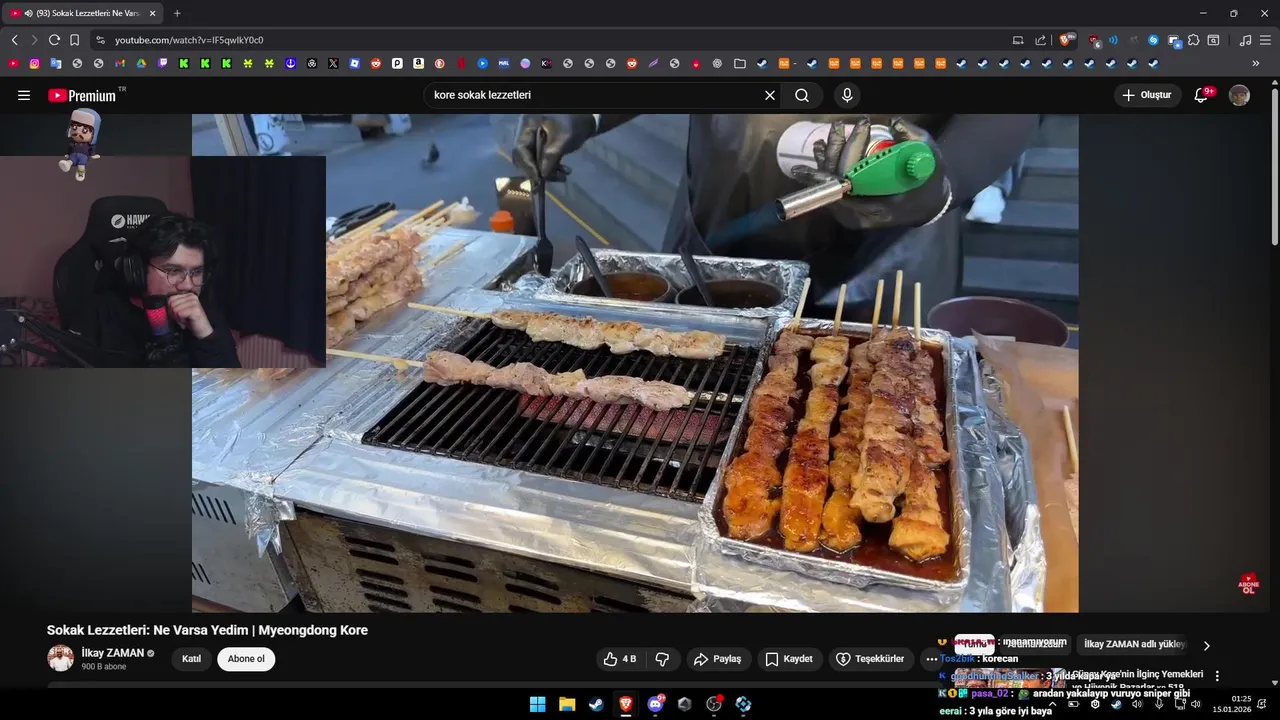Open Brave Shields lion icon

click(x=1067, y=40)
